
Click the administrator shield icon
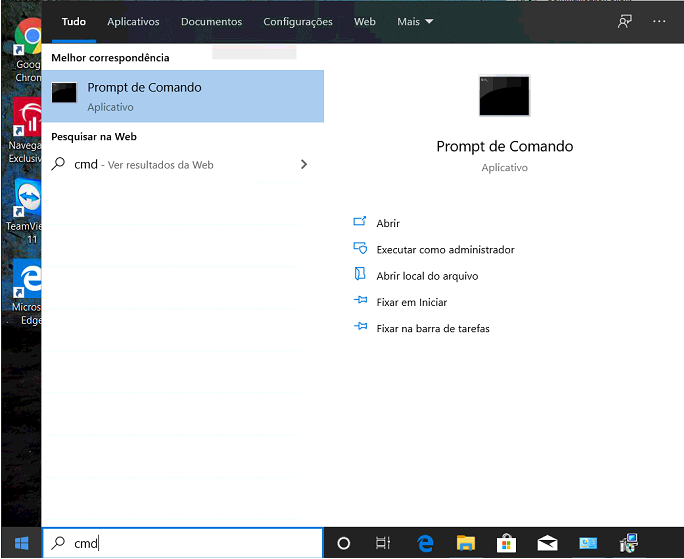point(360,248)
